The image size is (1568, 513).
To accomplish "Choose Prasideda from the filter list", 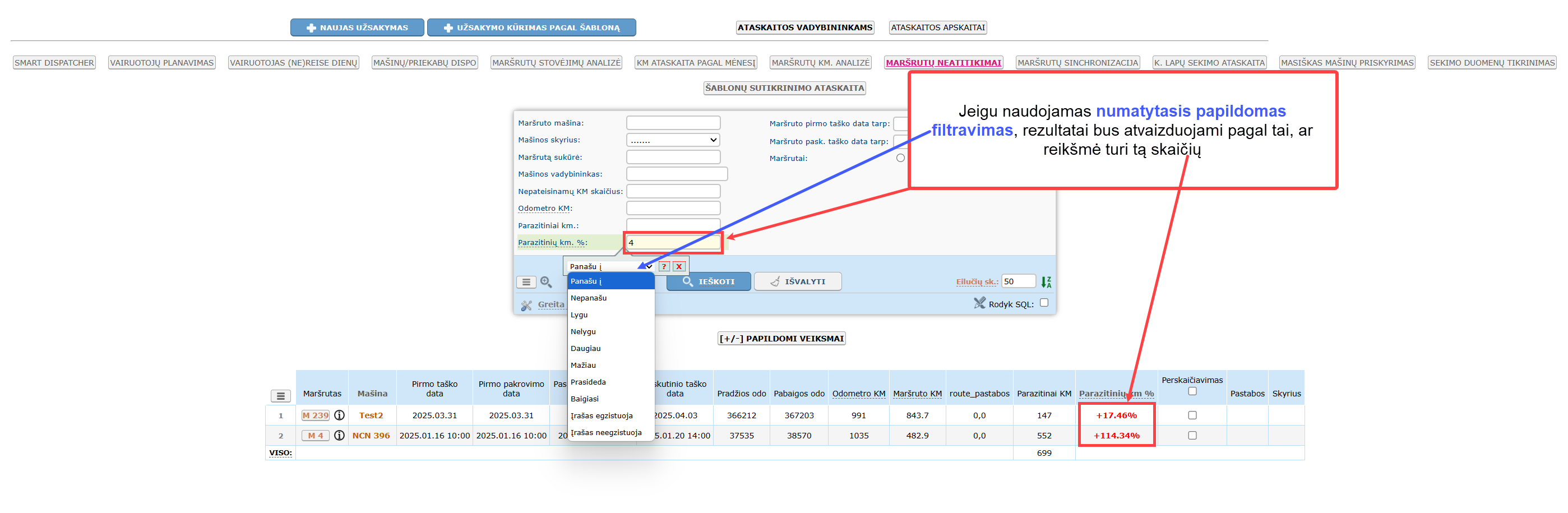I will point(610,382).
